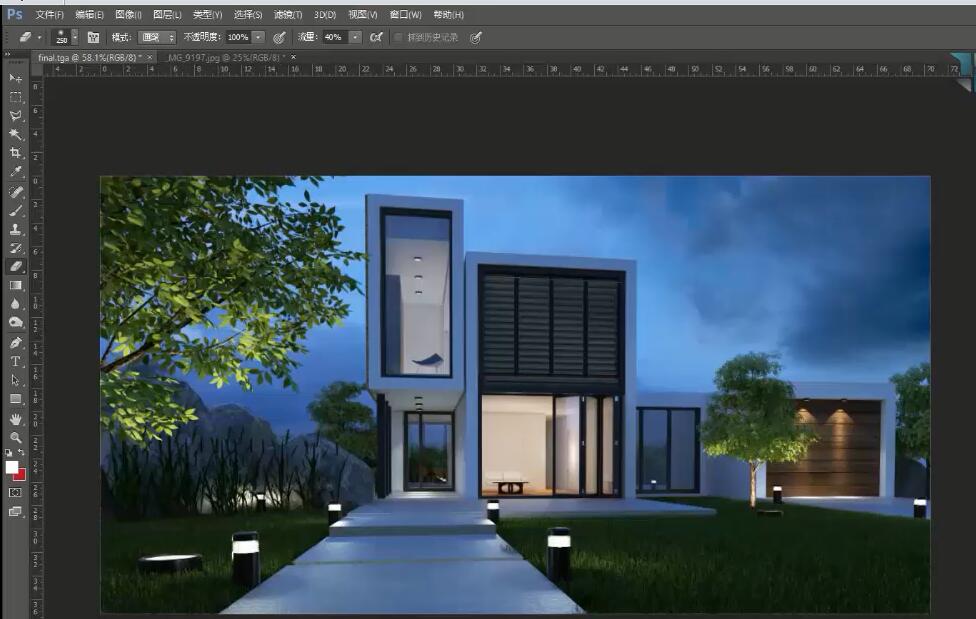The width and height of the screenshot is (976, 619).
Task: Open the 类型(Y) menu
Action: pyautogui.click(x=207, y=14)
